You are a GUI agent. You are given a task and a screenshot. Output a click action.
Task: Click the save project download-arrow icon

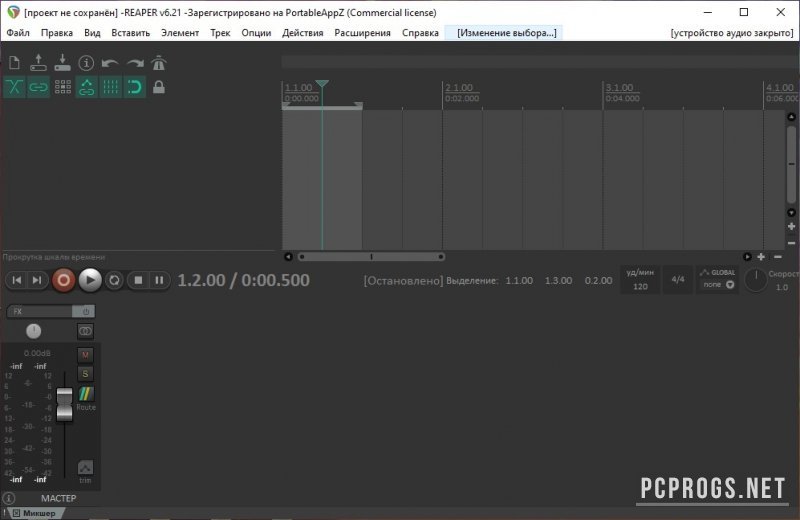point(62,64)
